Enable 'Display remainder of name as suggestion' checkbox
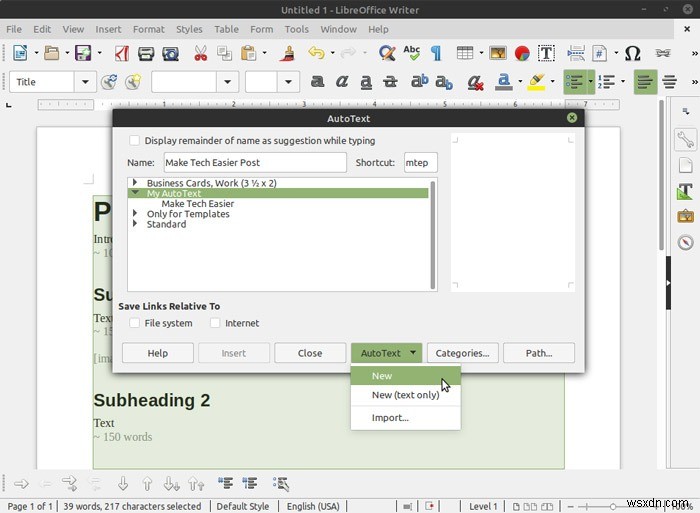The image size is (700, 513). [x=134, y=140]
